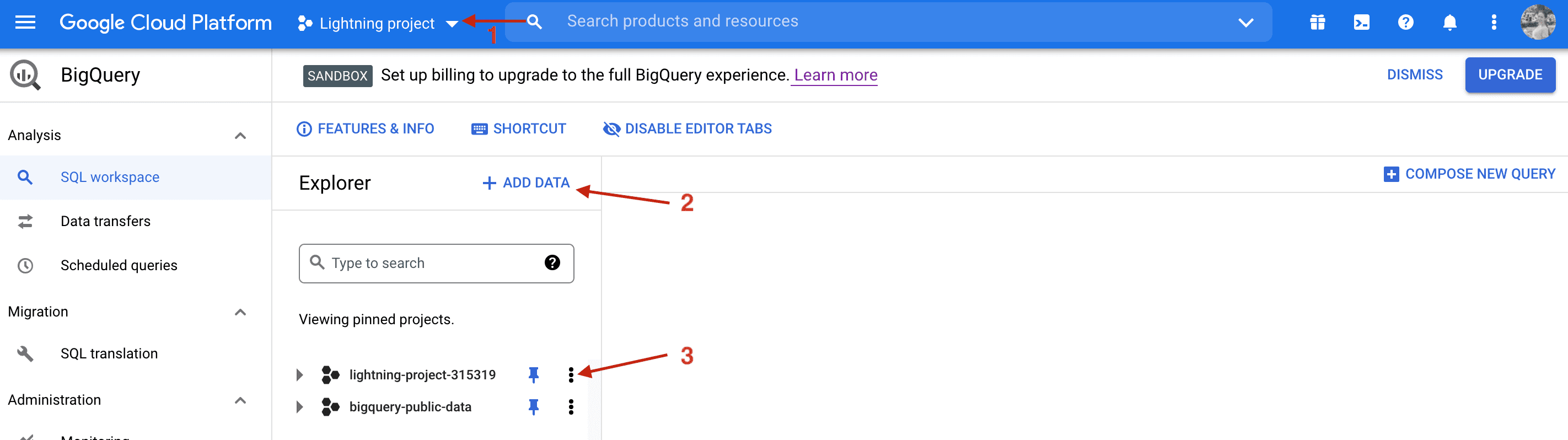Disable editor tabs
The image size is (1568, 440).
click(x=687, y=128)
